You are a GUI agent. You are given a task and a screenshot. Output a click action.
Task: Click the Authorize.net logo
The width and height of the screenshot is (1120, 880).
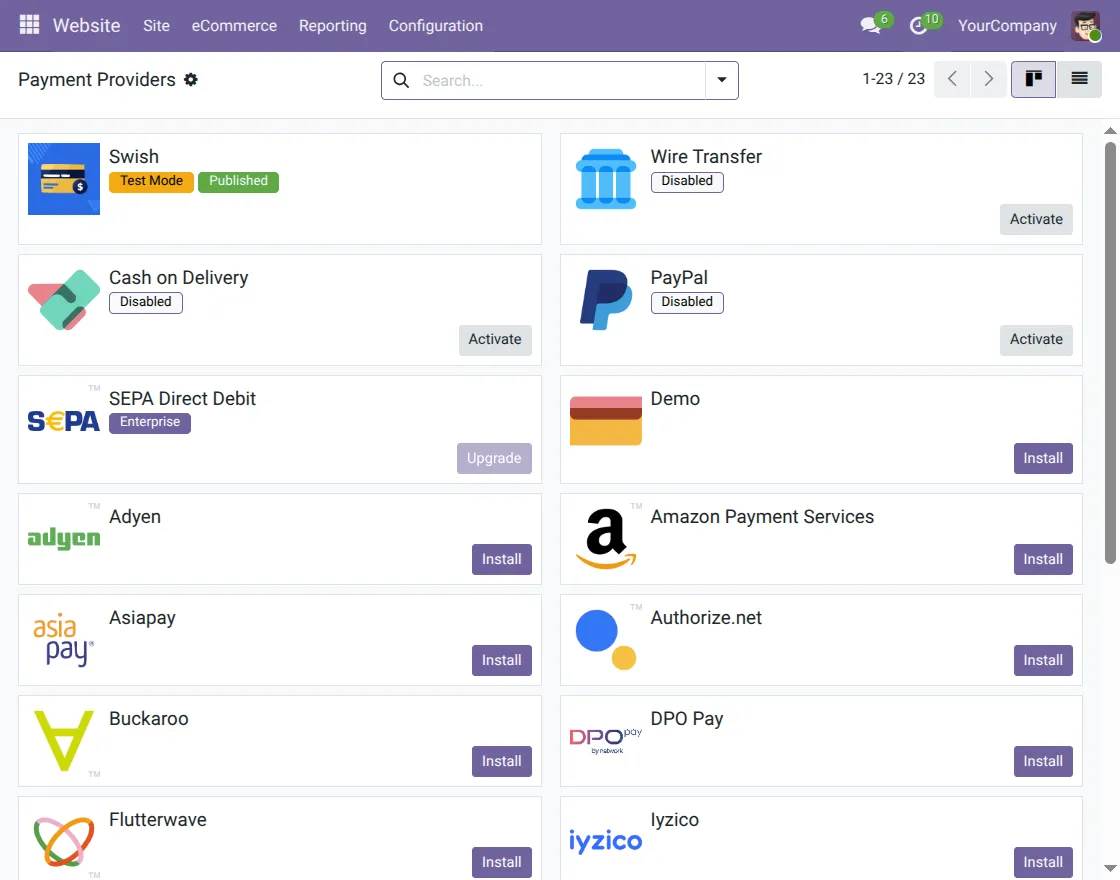click(606, 639)
